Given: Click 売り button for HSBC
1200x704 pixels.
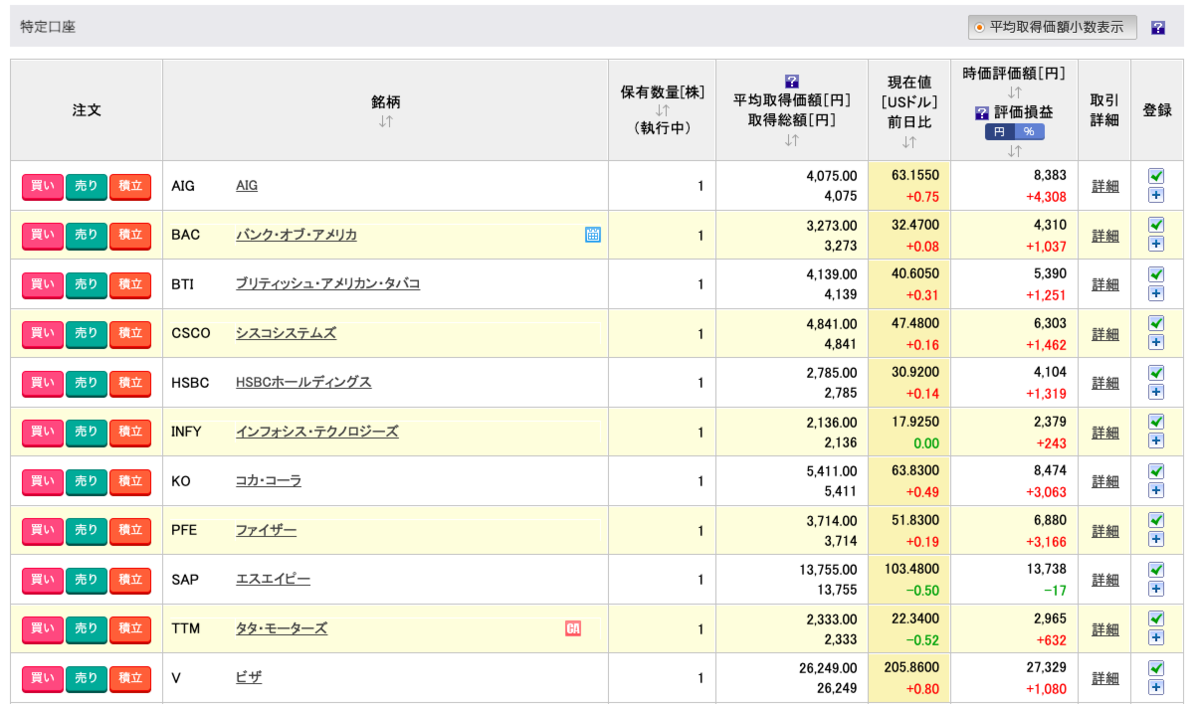Looking at the screenshot, I should [x=86, y=383].
